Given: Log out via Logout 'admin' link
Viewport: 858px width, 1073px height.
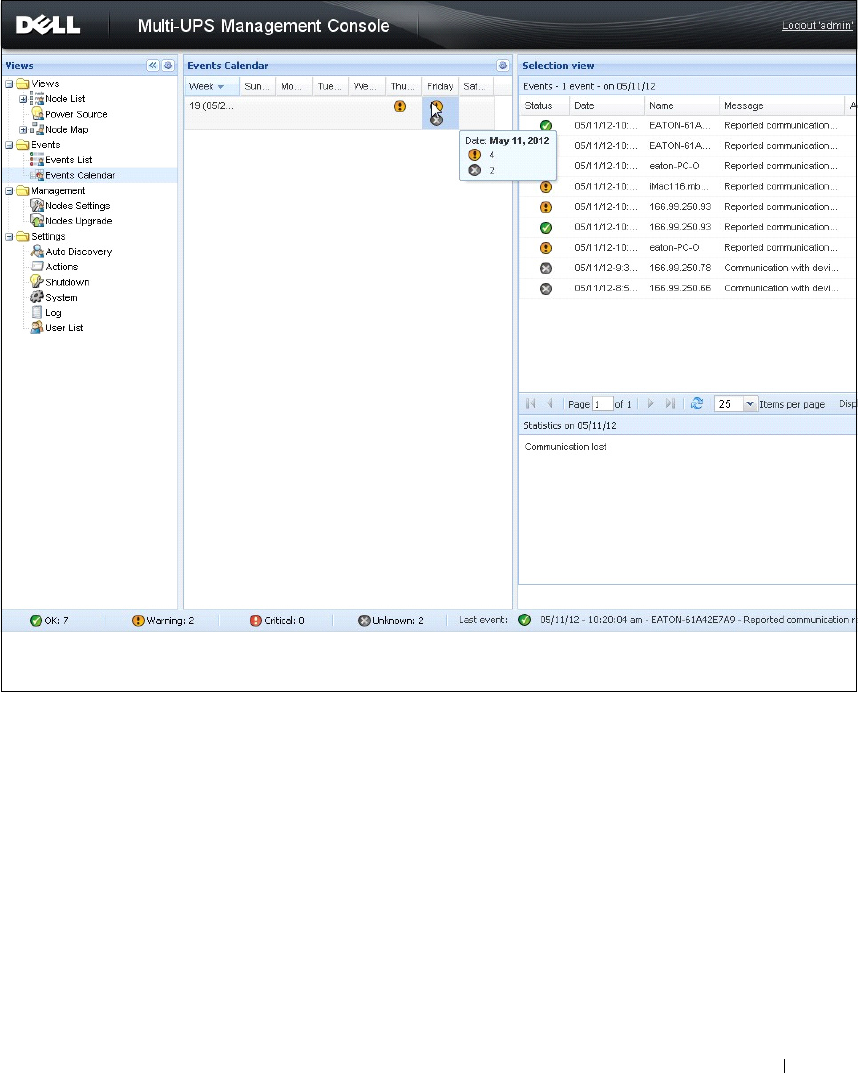Looking at the screenshot, I should click(x=818, y=25).
